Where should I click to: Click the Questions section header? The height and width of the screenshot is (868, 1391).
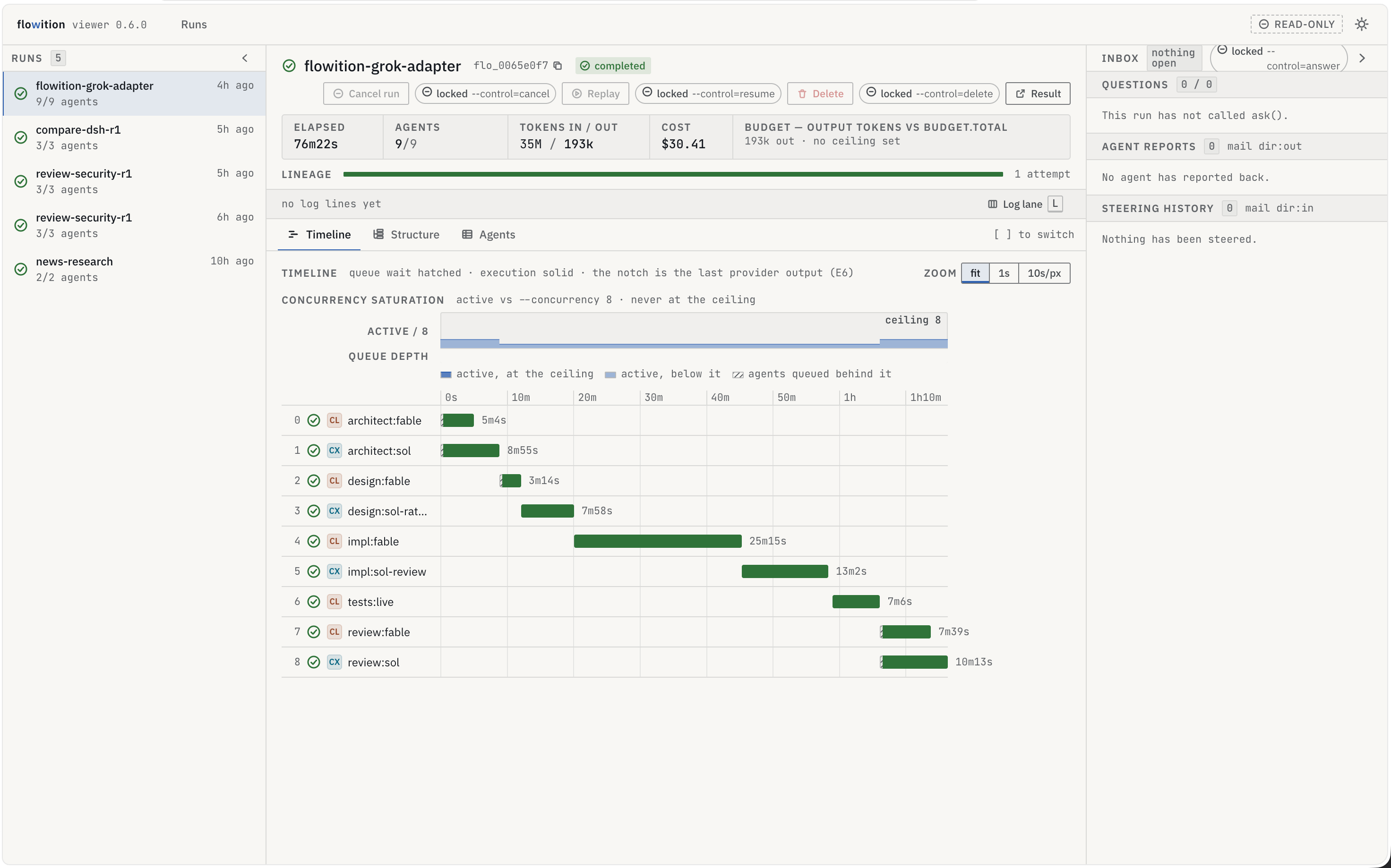[x=1236, y=85]
